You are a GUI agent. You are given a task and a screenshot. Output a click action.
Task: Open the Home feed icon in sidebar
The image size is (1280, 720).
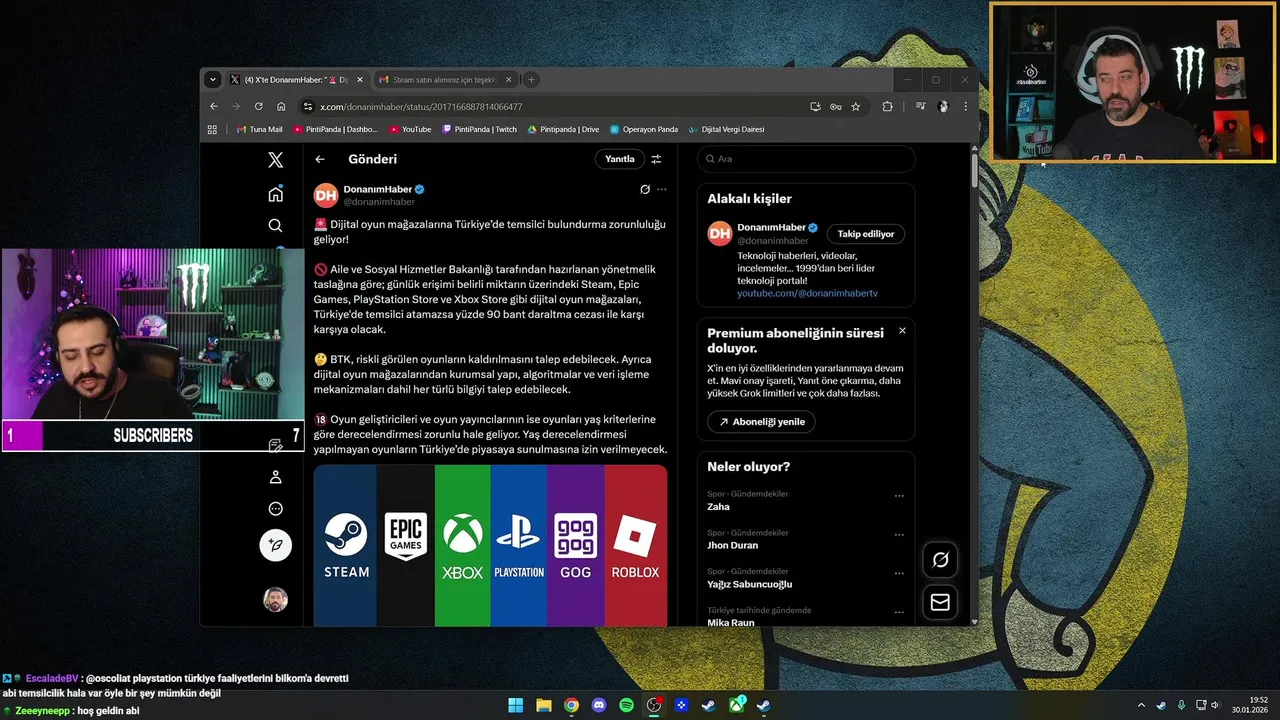[x=276, y=194]
